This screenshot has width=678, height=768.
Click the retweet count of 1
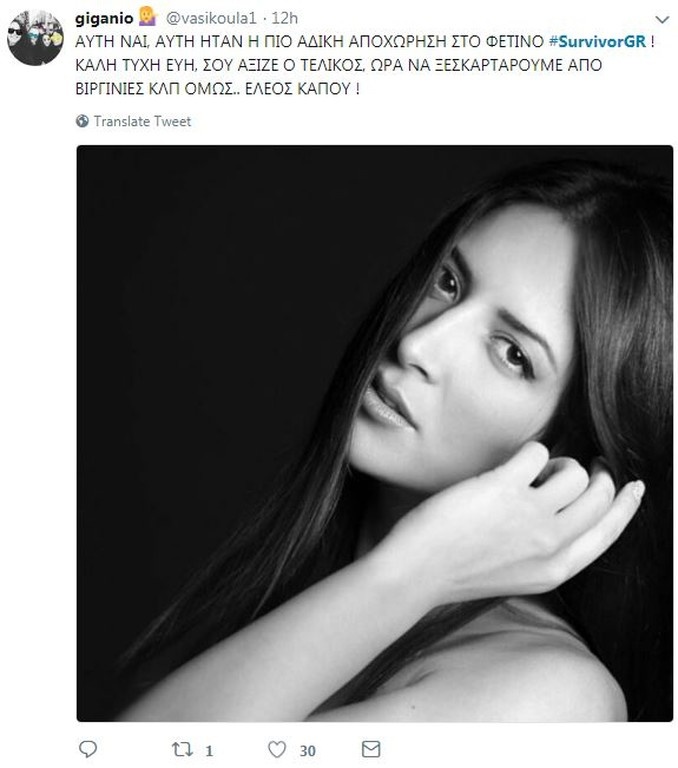[209, 750]
